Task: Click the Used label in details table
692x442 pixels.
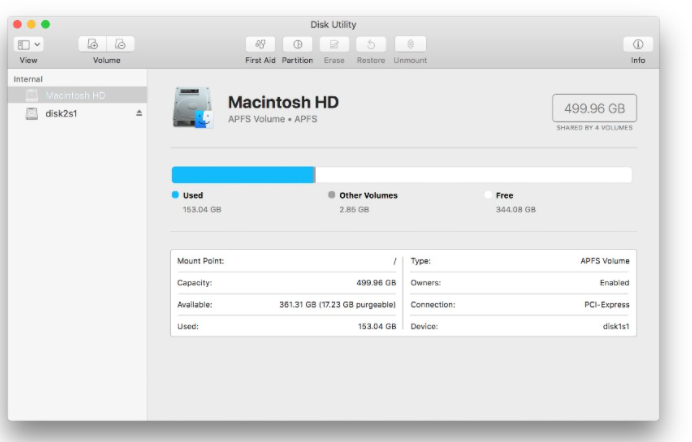Action: coord(188,326)
